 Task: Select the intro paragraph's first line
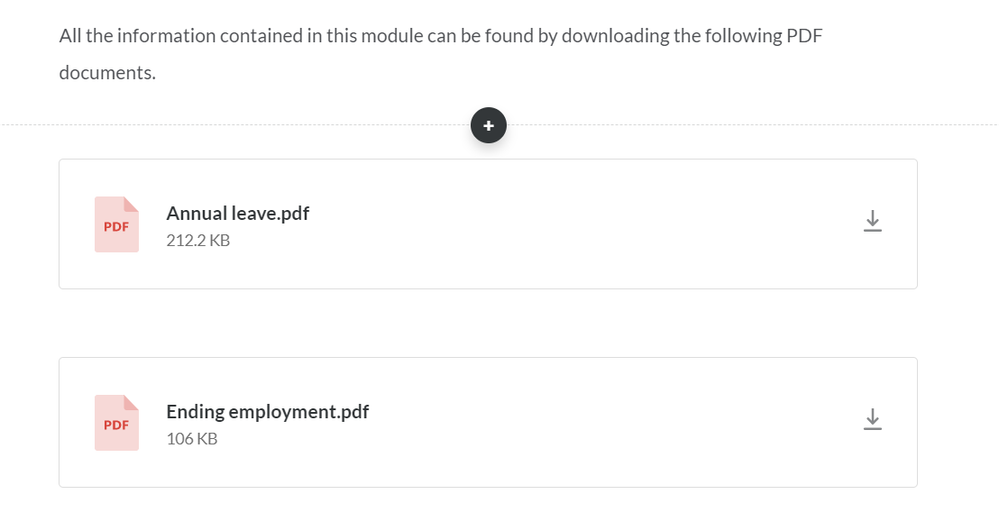click(x=440, y=36)
